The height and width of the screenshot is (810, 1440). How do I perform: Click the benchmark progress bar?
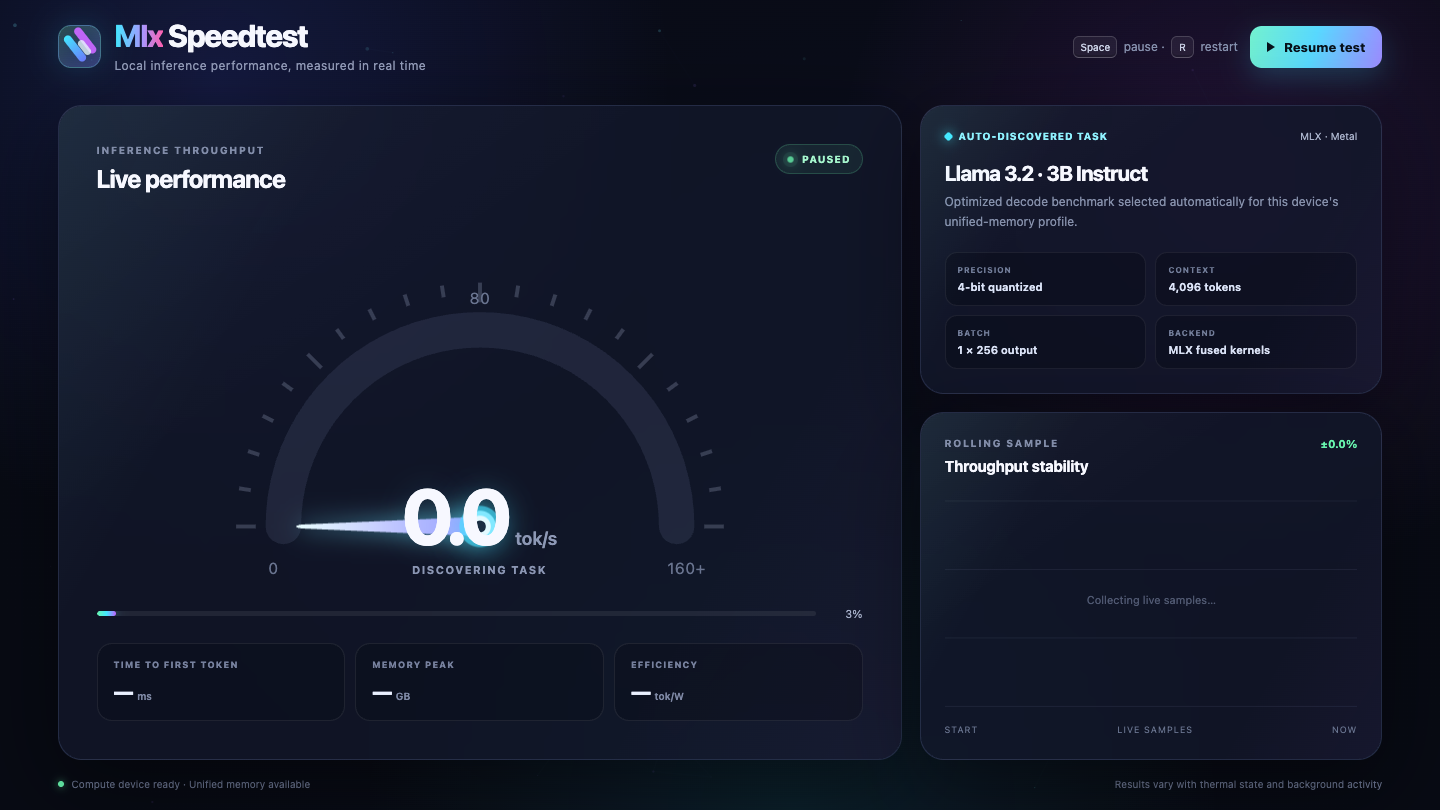456,613
